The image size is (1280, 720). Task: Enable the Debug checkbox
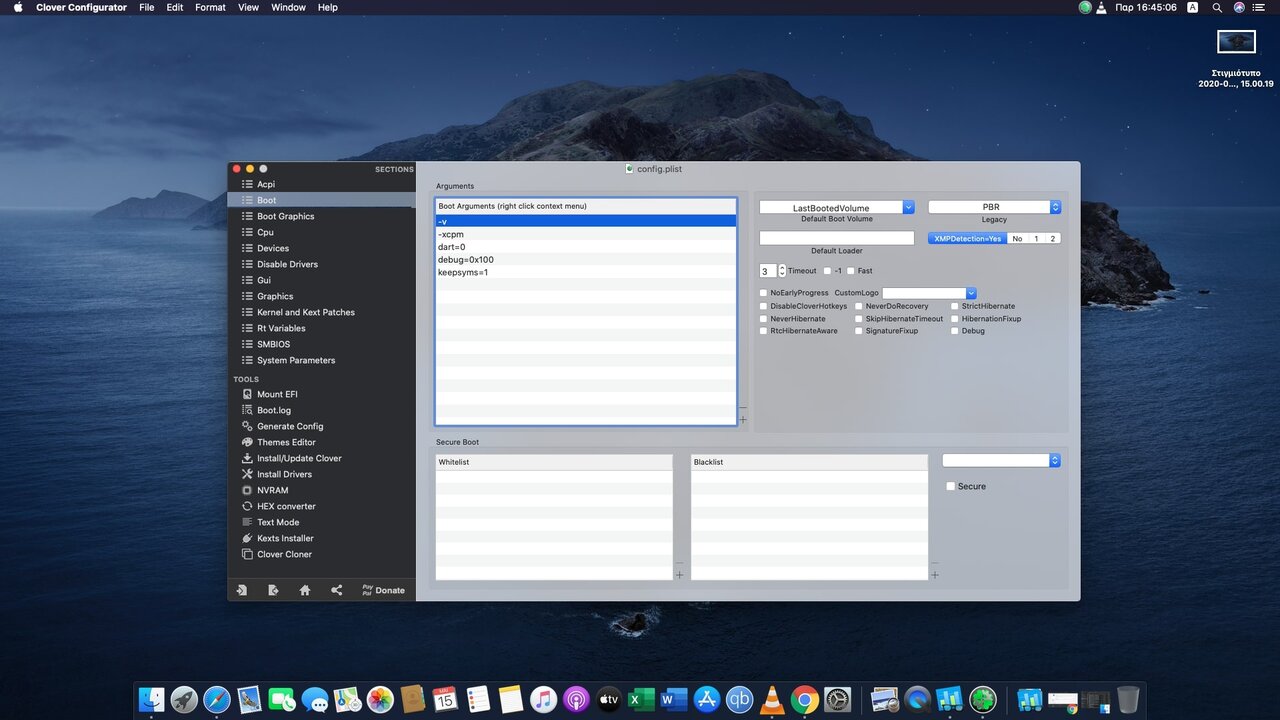point(955,331)
